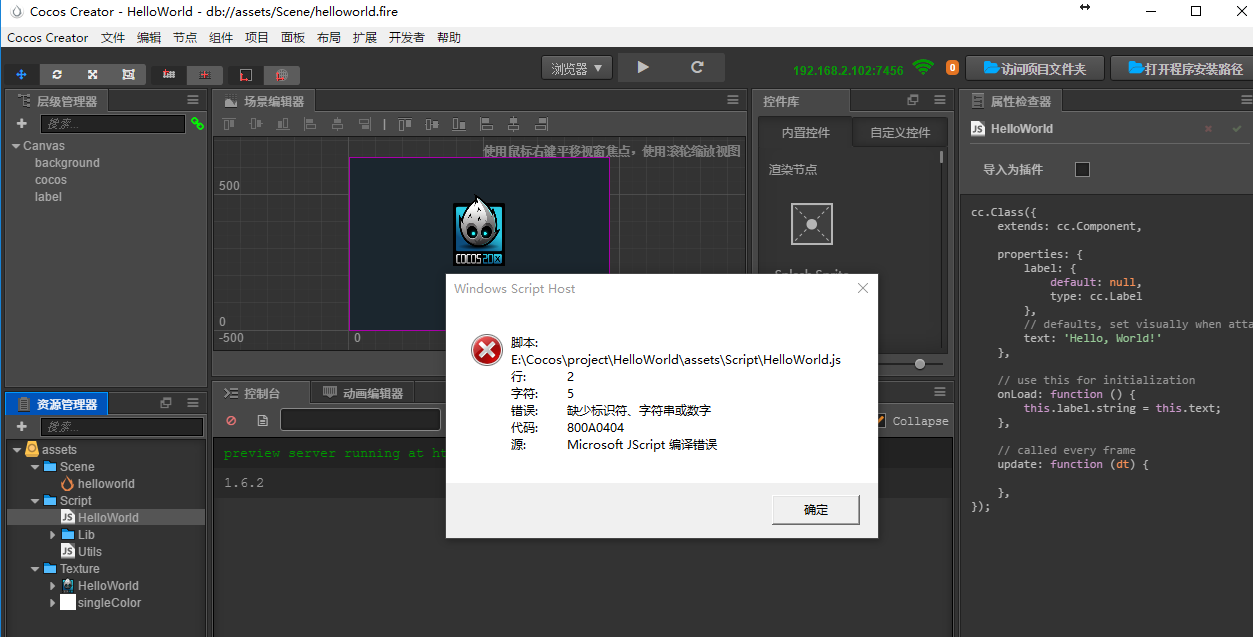This screenshot has height=637, width=1253.
Task: Open console log file icon
Action: point(262,421)
